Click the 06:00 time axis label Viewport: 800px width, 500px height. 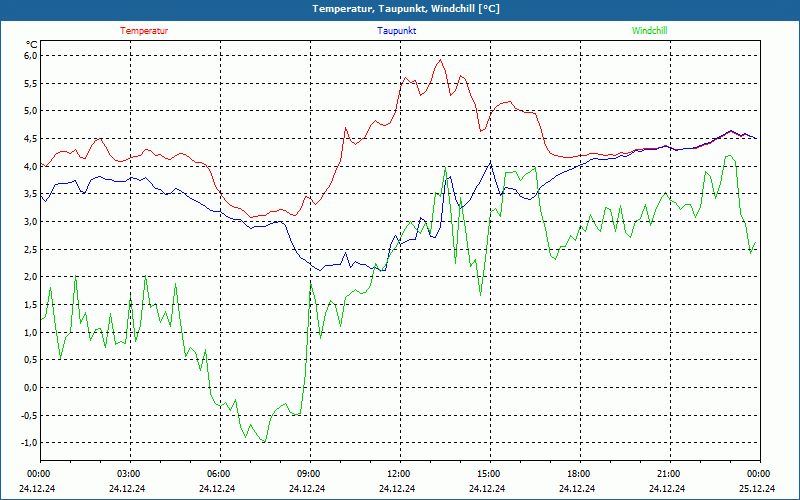218,474
